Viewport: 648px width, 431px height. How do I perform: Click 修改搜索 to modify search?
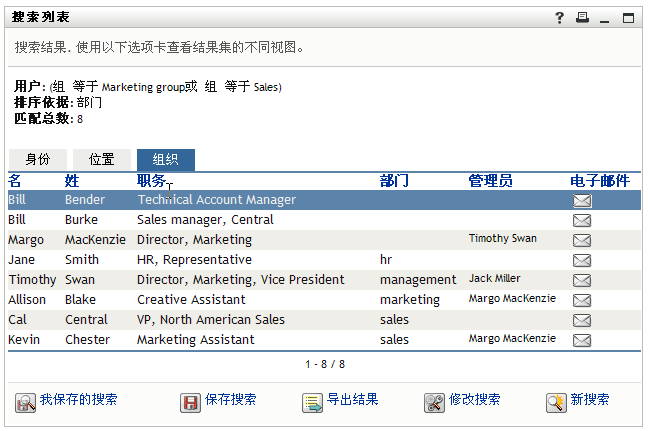463,401
